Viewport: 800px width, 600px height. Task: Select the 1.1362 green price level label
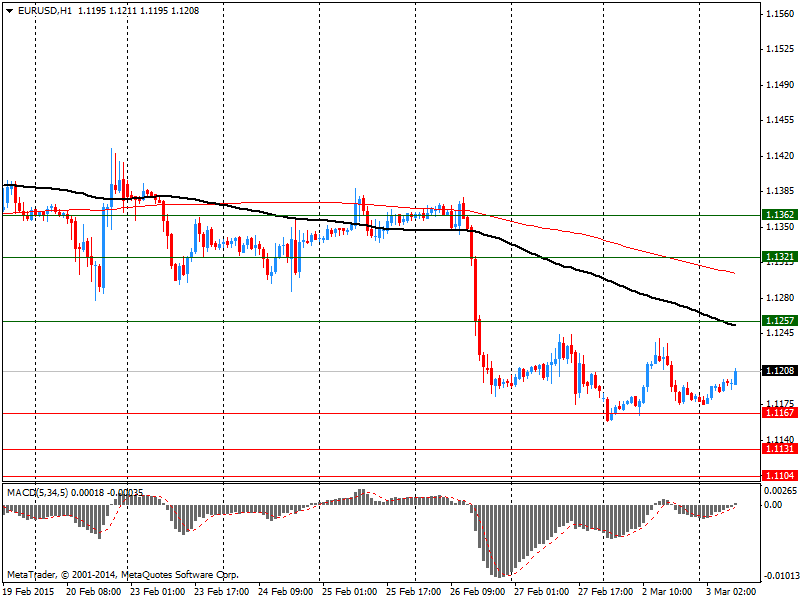pos(779,215)
